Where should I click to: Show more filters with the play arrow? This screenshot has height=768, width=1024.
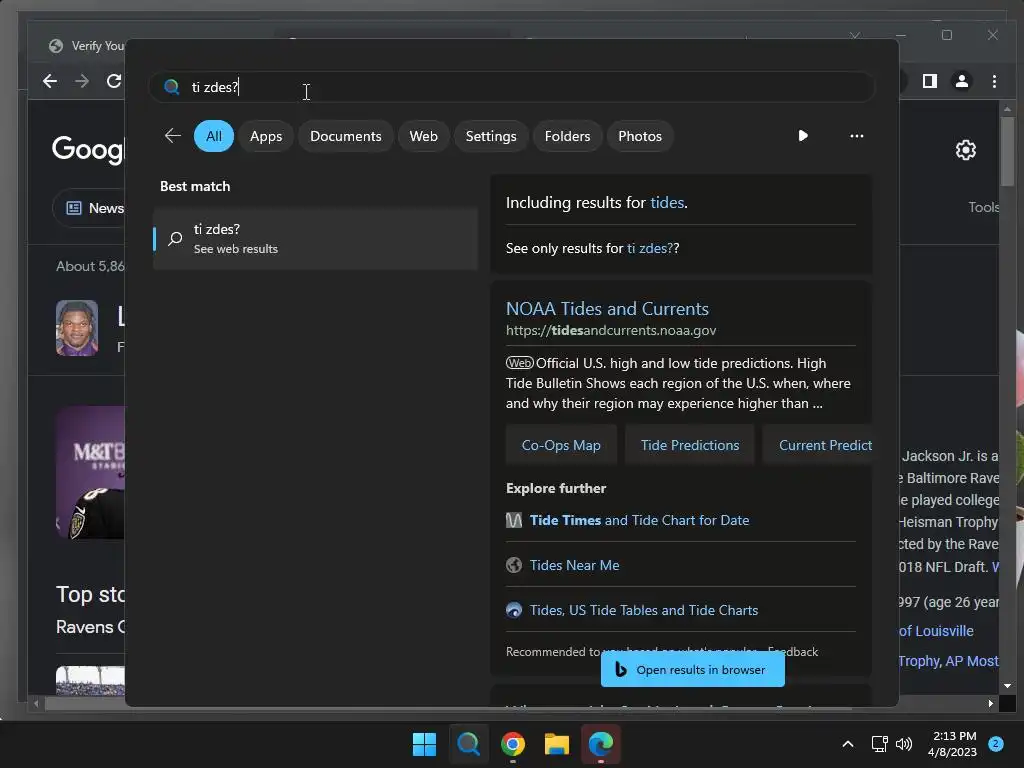click(x=803, y=136)
